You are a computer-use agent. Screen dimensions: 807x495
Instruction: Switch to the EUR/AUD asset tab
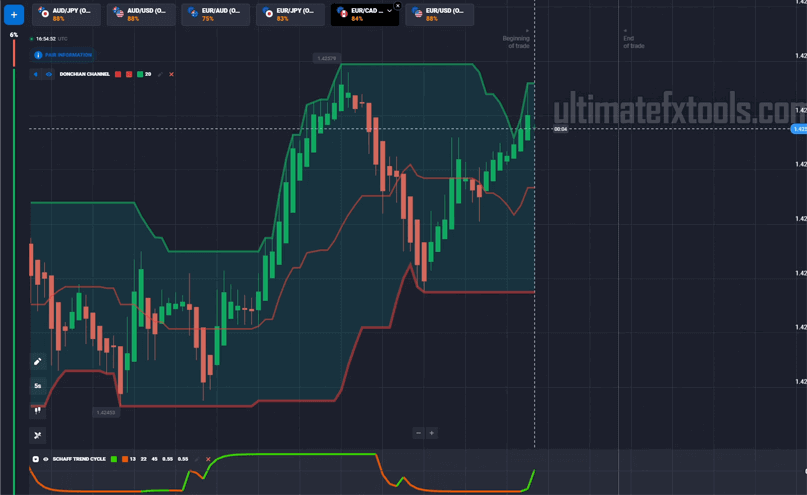click(x=216, y=14)
